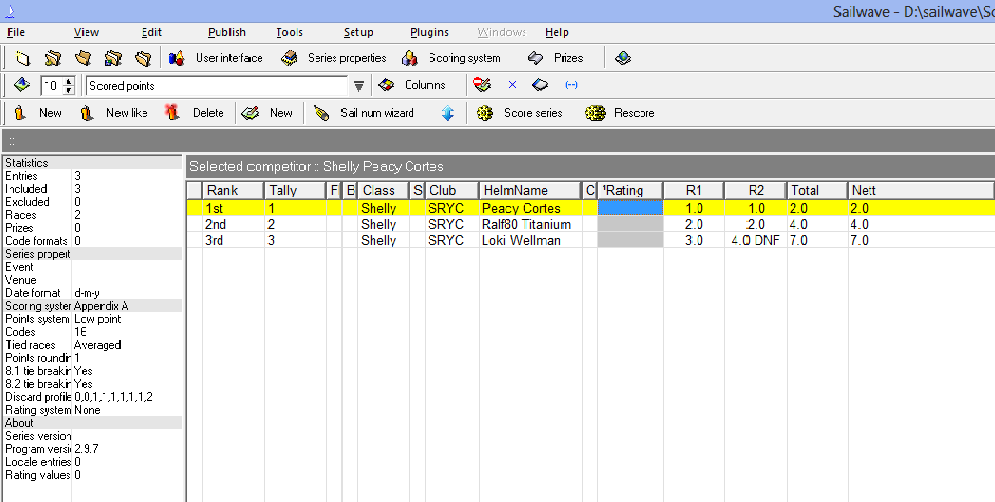Click the font size spinner arrows

coord(68,86)
